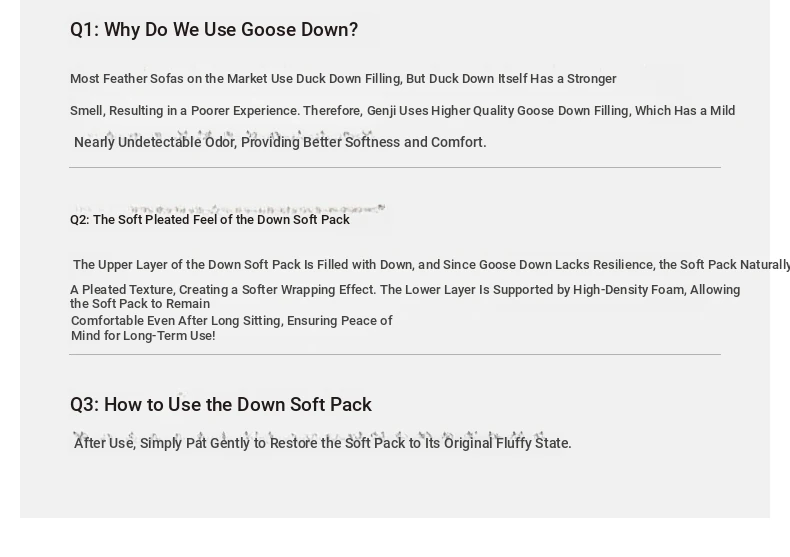Click the line Comfortable Even After Long Sitting
The image size is (790, 557).
[x=232, y=321]
